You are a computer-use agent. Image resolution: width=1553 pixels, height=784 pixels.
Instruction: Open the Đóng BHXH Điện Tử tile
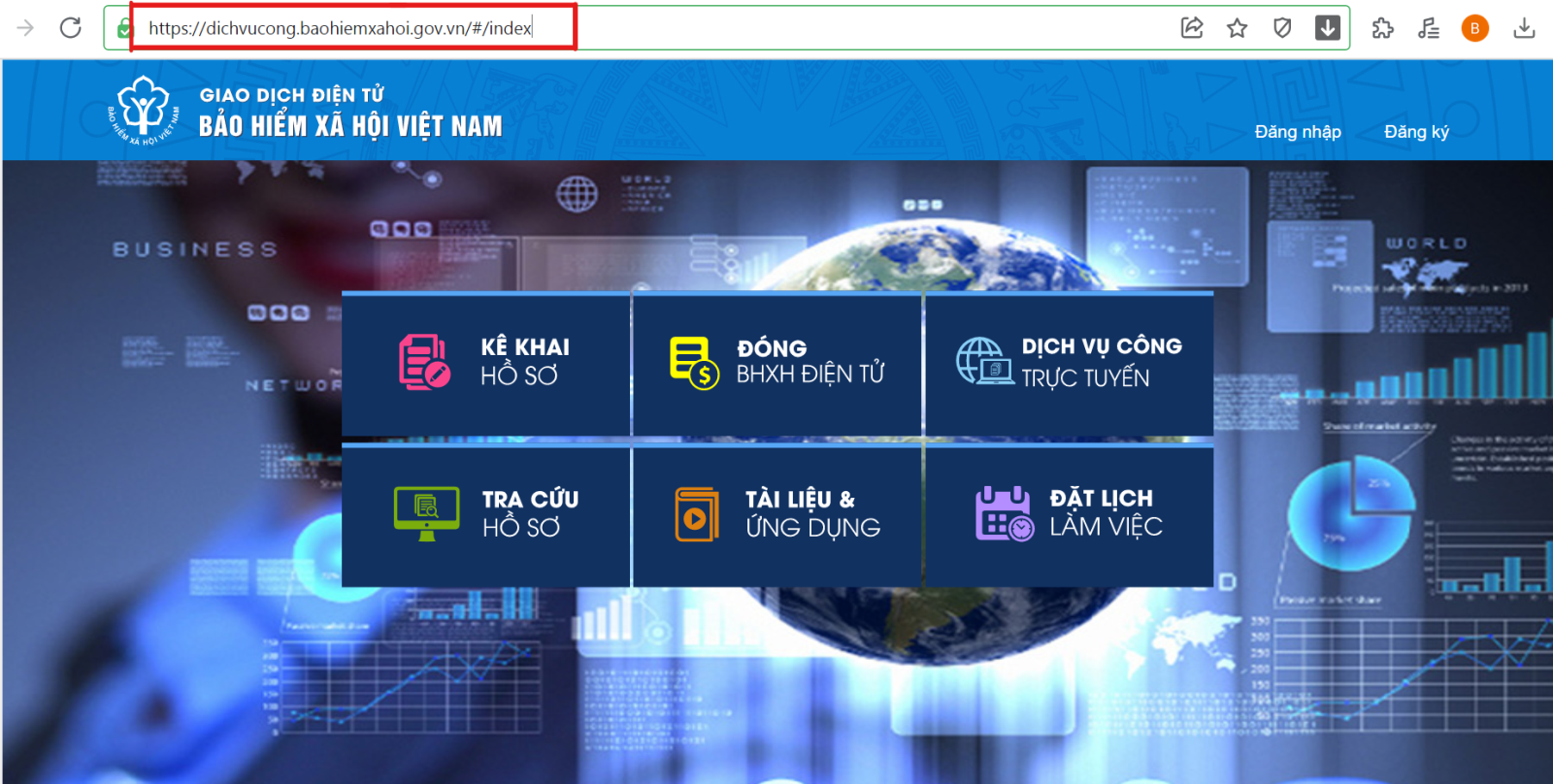(x=777, y=364)
